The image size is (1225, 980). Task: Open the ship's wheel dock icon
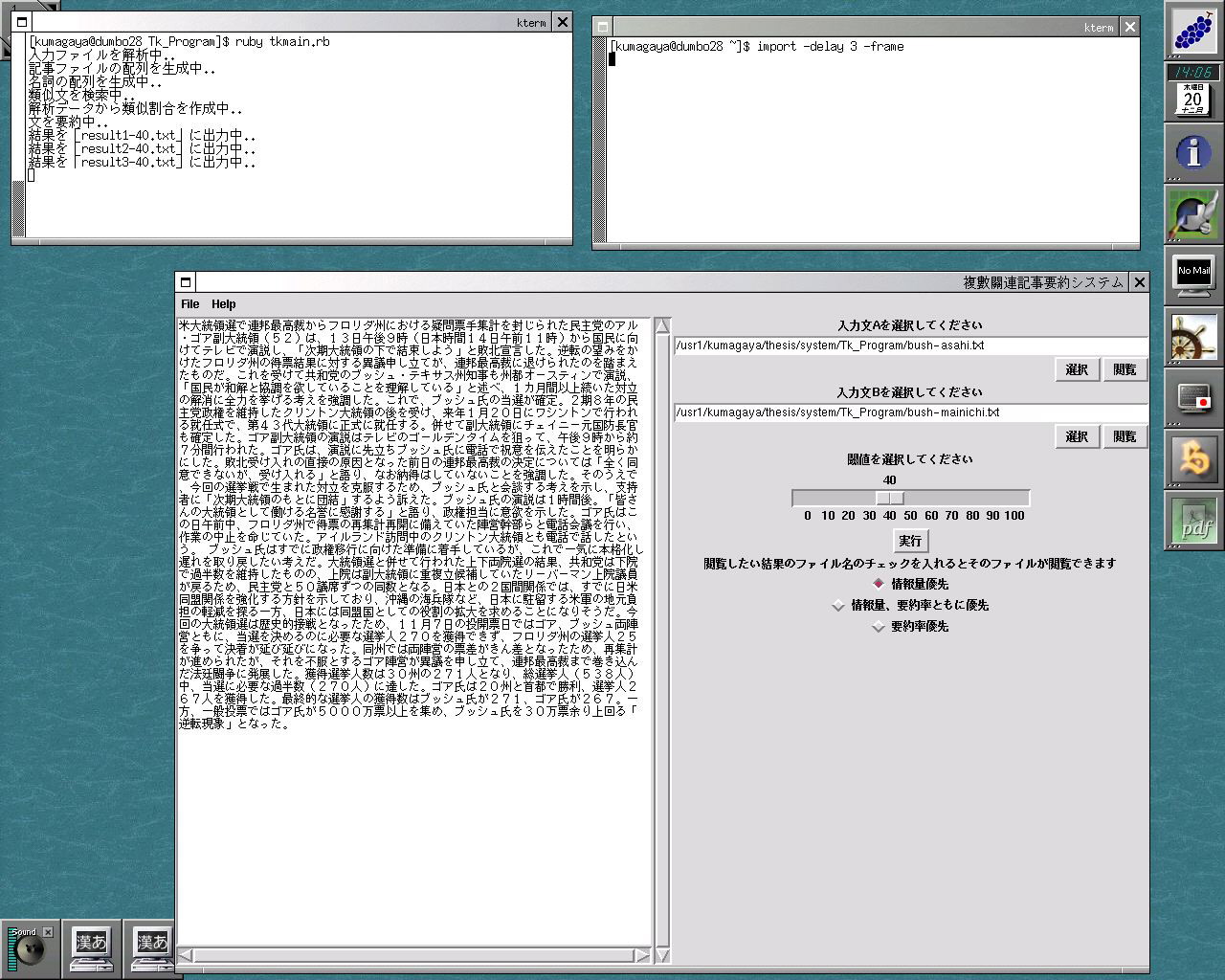(x=1192, y=336)
